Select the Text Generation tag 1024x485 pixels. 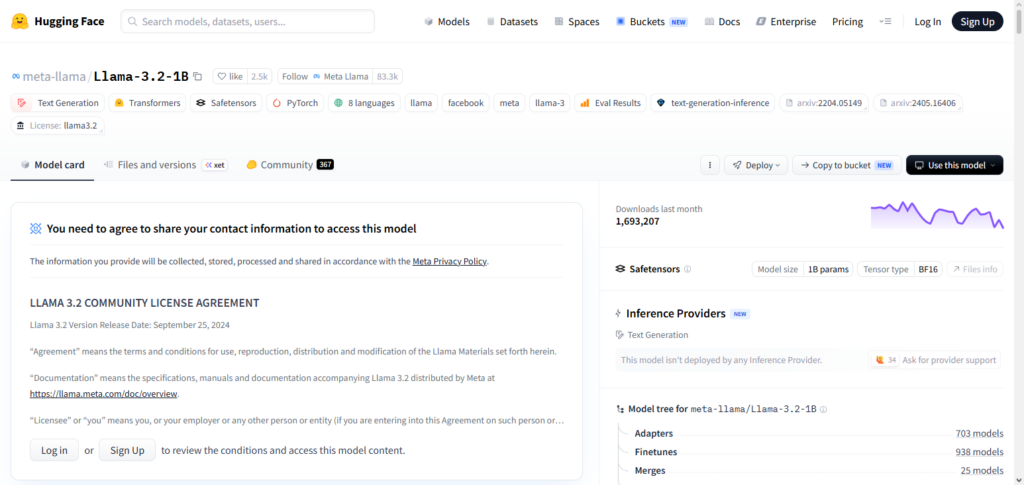(58, 103)
